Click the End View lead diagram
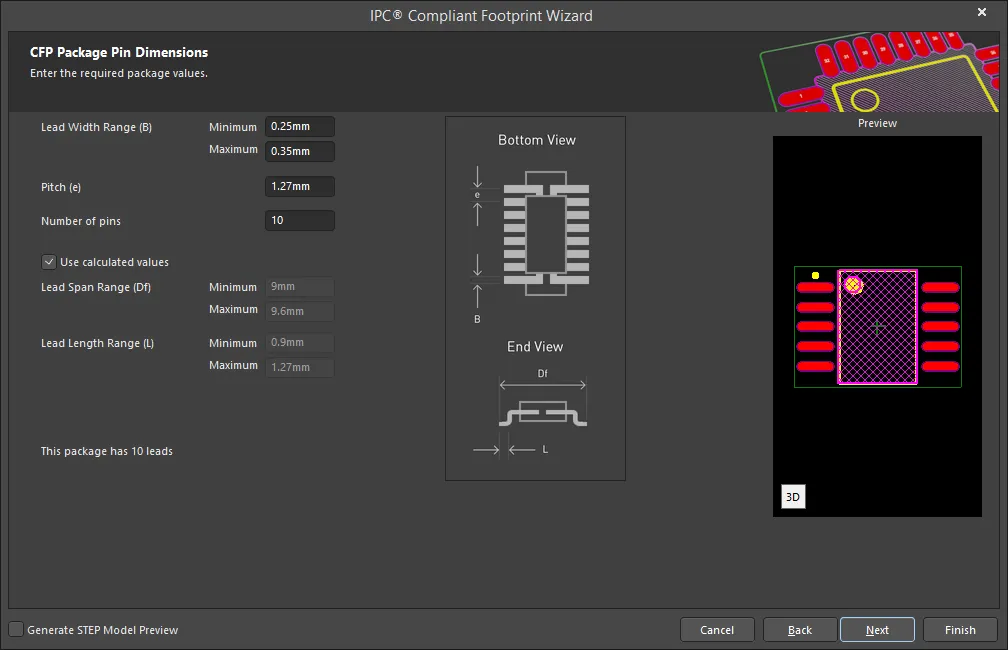1008x650 pixels. click(543, 413)
